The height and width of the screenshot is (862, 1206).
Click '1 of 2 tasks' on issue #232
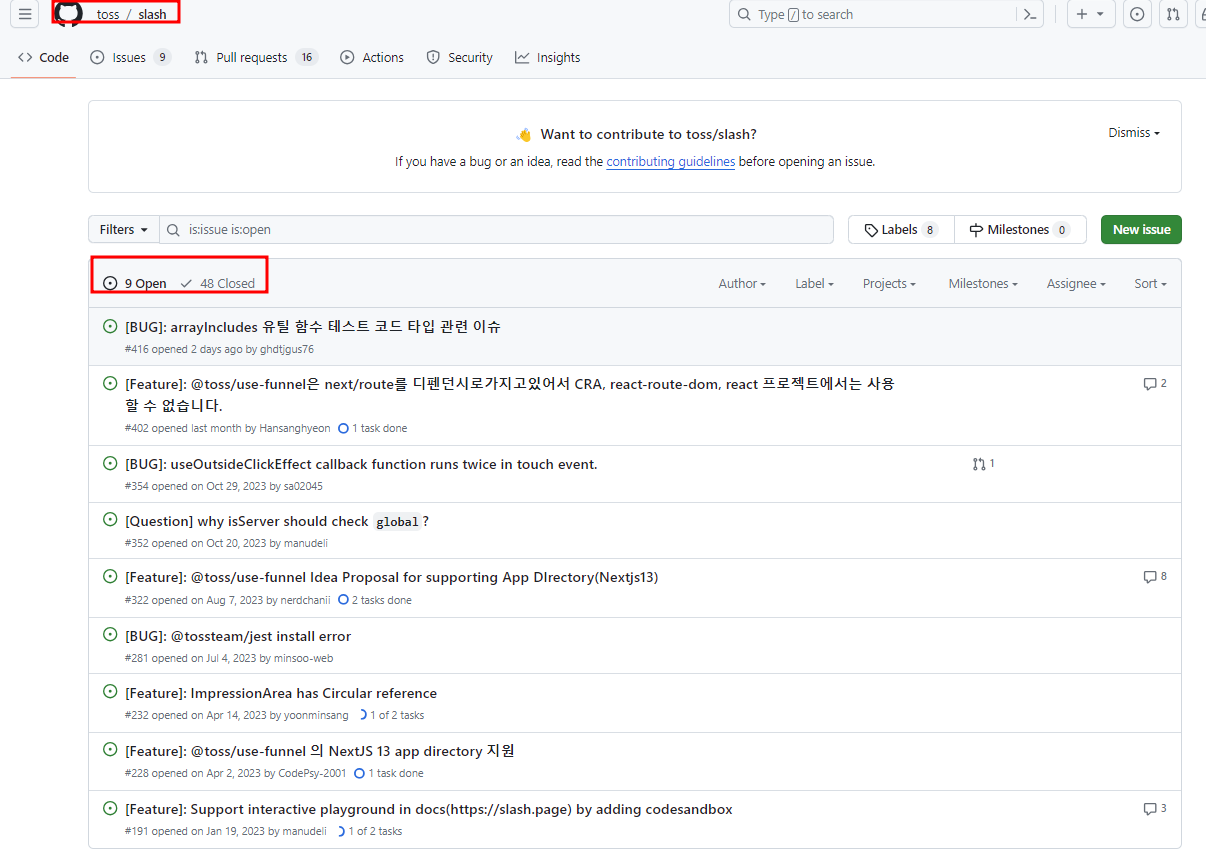coord(391,715)
